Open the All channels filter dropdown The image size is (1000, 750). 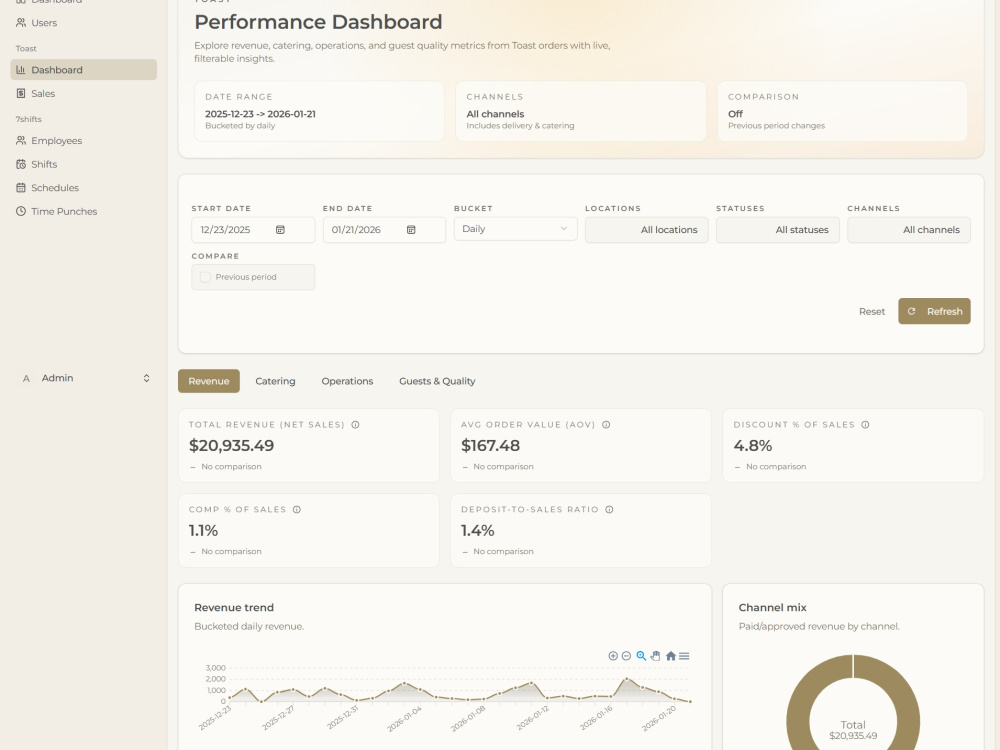click(x=909, y=230)
